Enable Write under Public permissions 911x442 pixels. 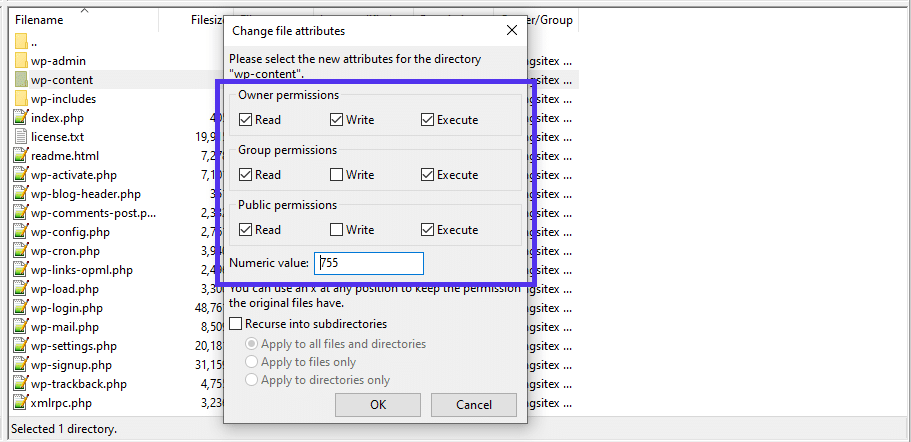coord(337,230)
